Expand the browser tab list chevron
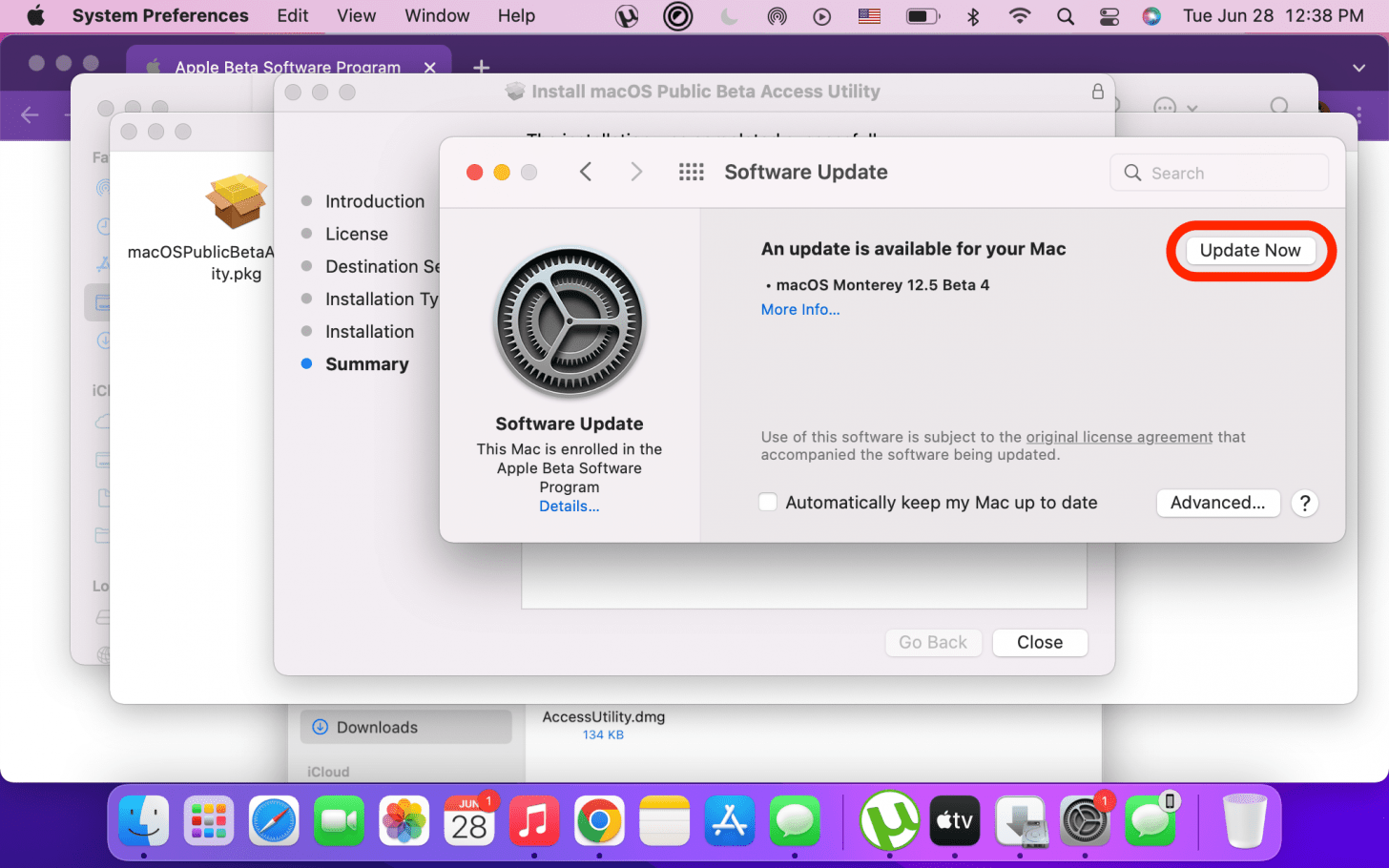1389x868 pixels. (1358, 68)
